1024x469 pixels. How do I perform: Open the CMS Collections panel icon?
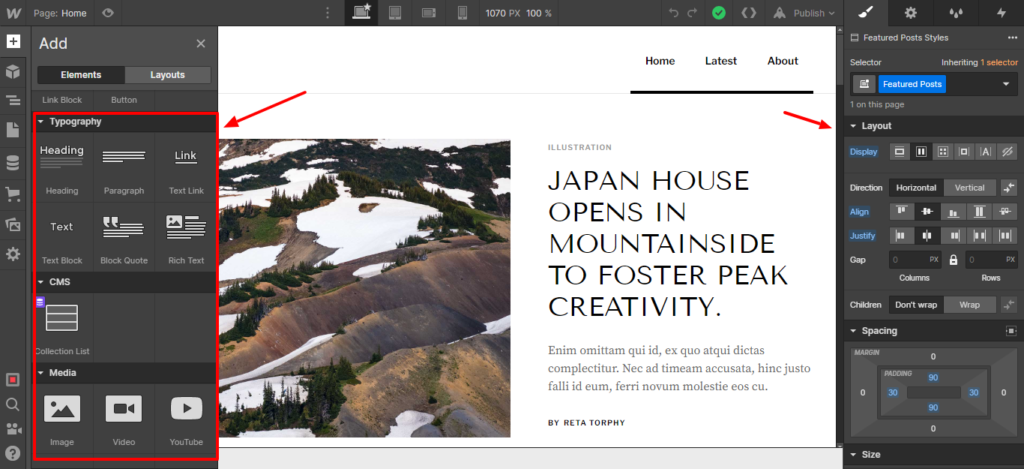pyautogui.click(x=13, y=162)
